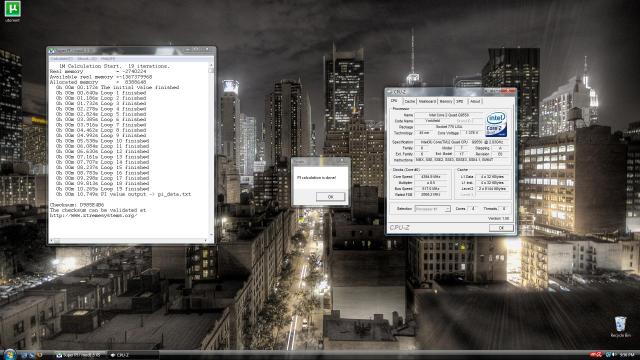Switch to Super PI taskbar button

coord(79,355)
